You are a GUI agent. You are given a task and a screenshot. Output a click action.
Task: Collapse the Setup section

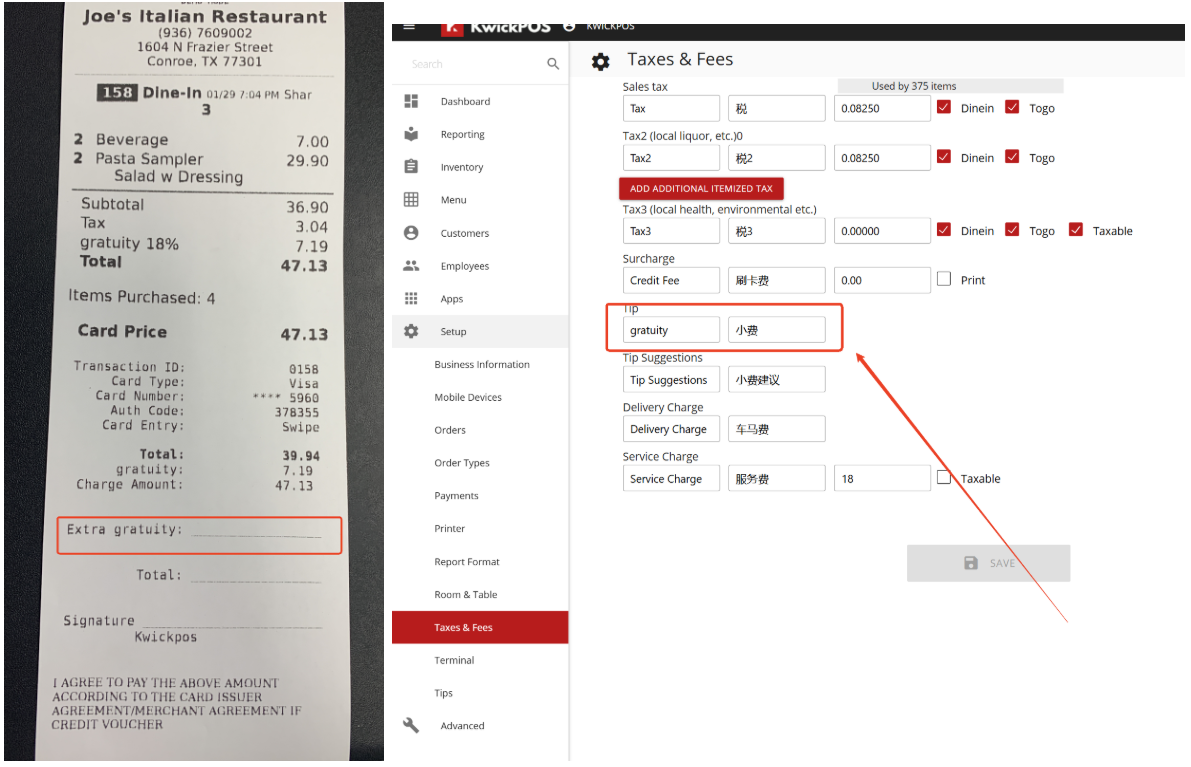click(x=480, y=331)
